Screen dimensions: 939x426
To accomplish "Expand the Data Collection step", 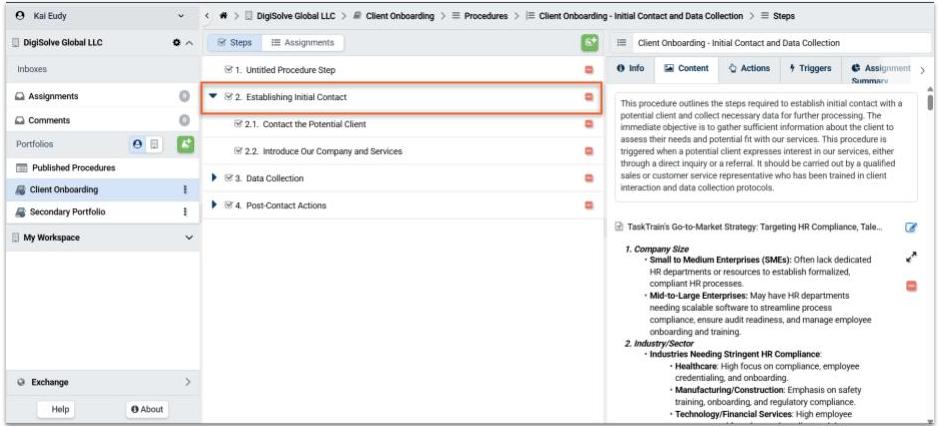I will (214, 178).
